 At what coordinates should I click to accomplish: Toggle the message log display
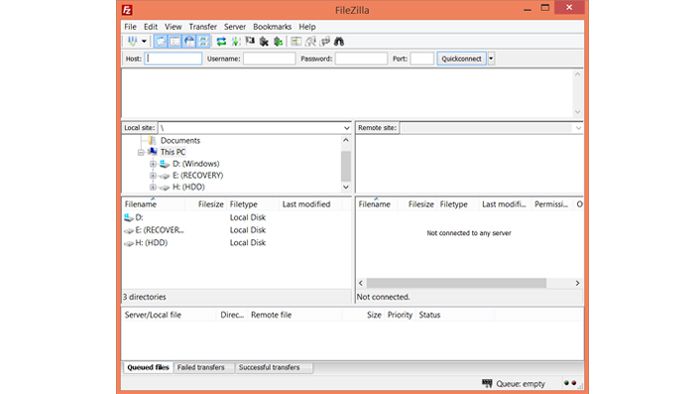pos(161,41)
